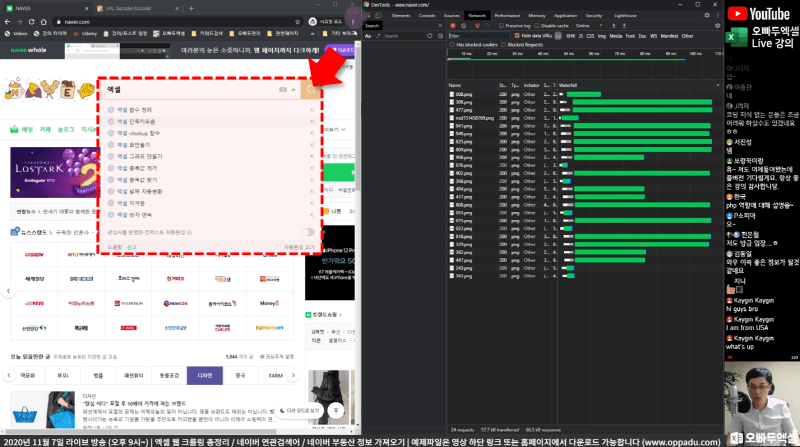Collapse the search autocomplete dropdown arrow
This screenshot has height=447, width=800.
294,90
